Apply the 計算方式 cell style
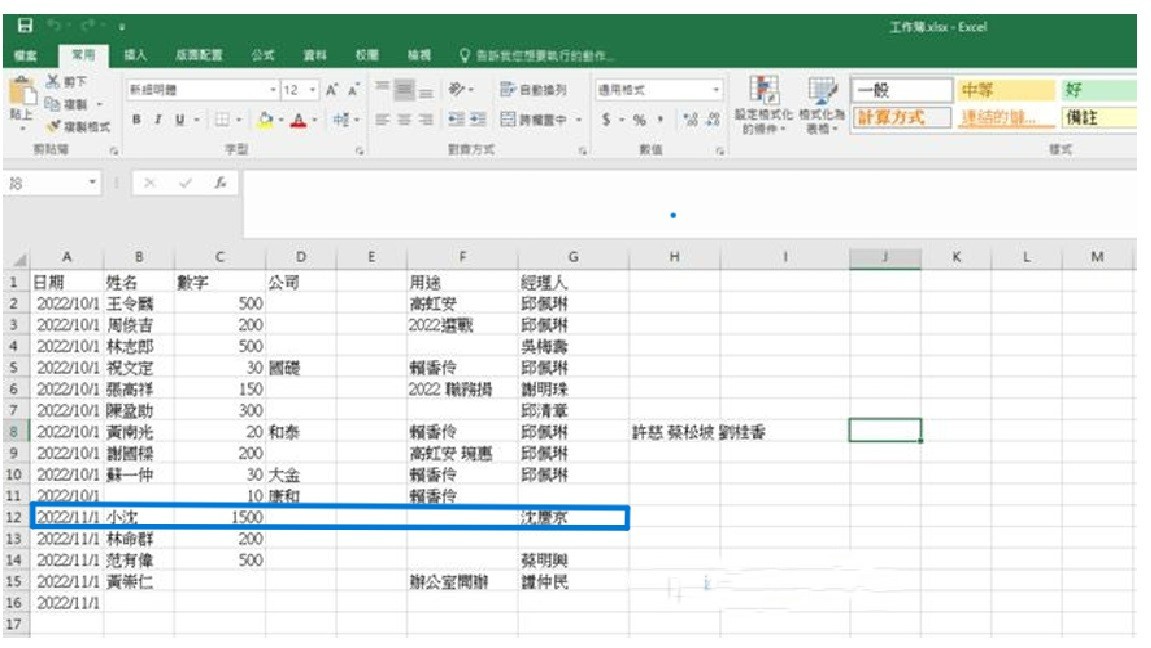This screenshot has height=648, width=1151. click(890, 118)
